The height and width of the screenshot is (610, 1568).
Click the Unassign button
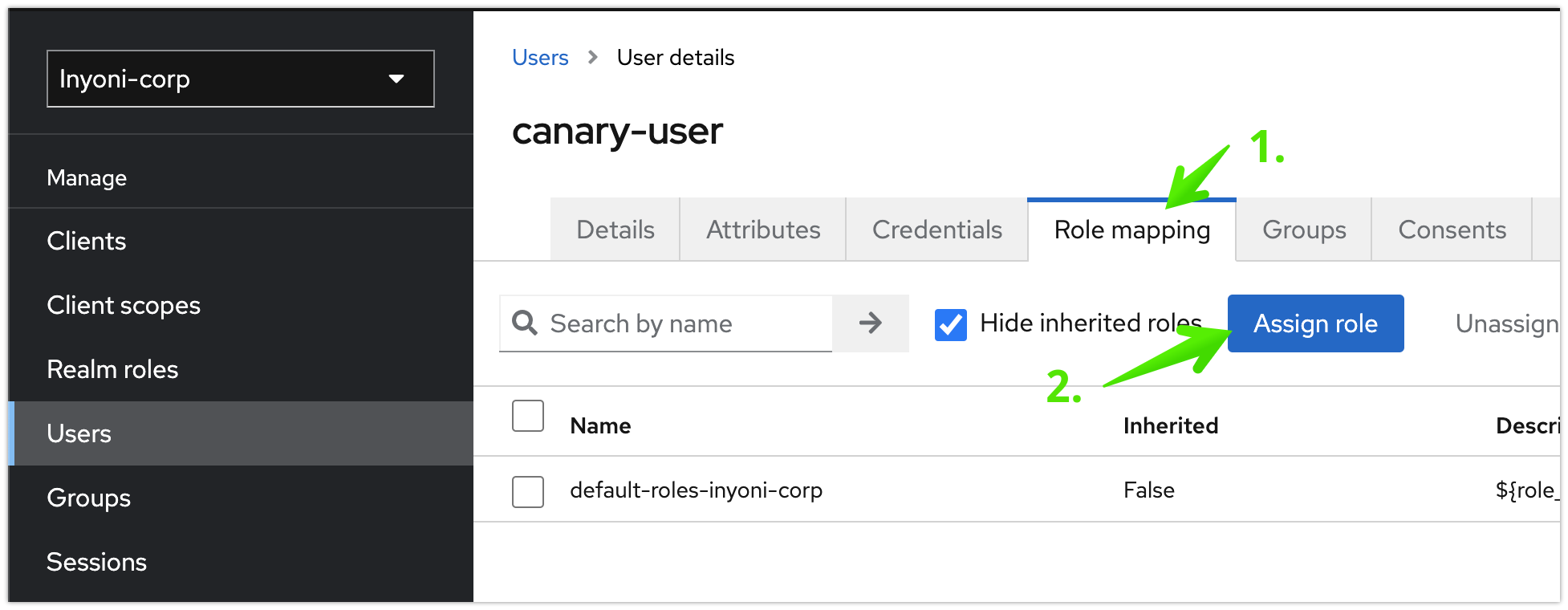1506,323
